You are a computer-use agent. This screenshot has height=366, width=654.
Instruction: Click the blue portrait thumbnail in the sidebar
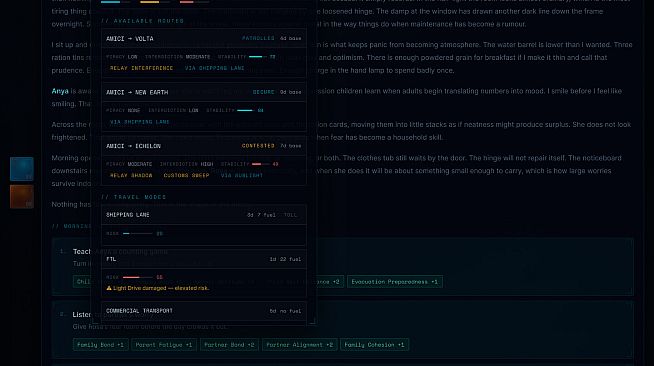[x=22, y=169]
